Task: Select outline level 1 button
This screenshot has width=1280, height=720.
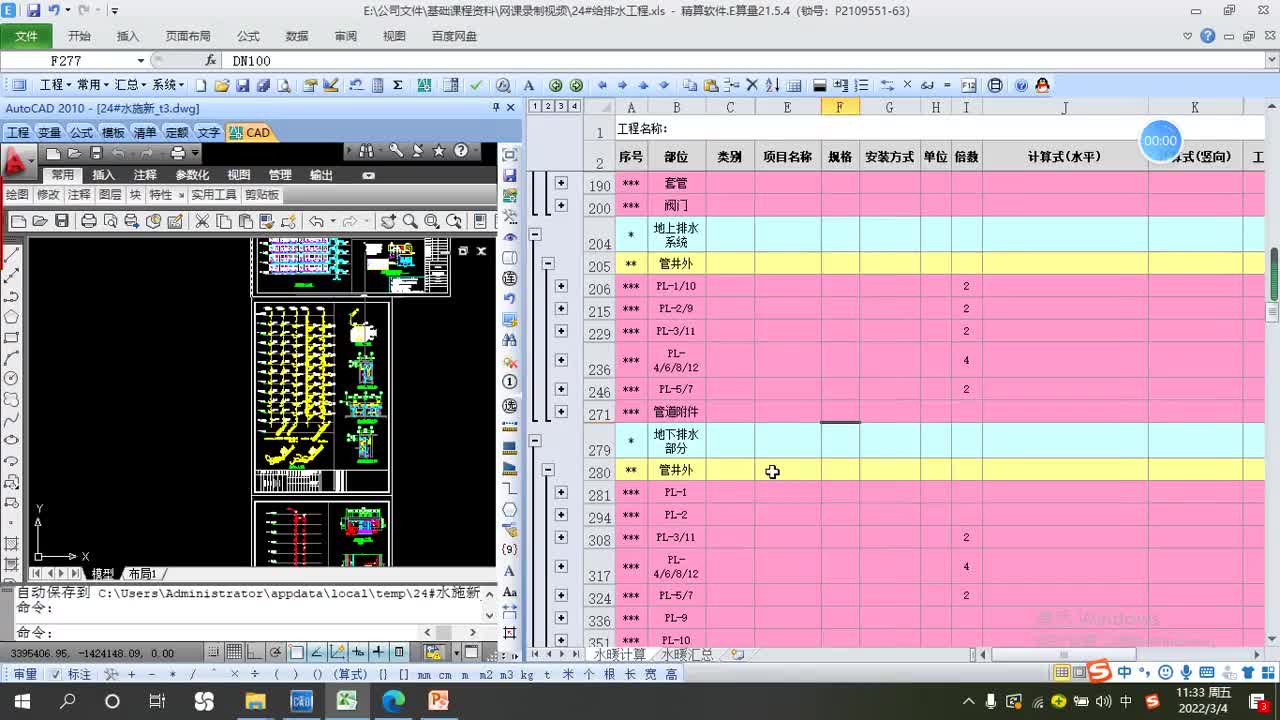Action: 535,107
